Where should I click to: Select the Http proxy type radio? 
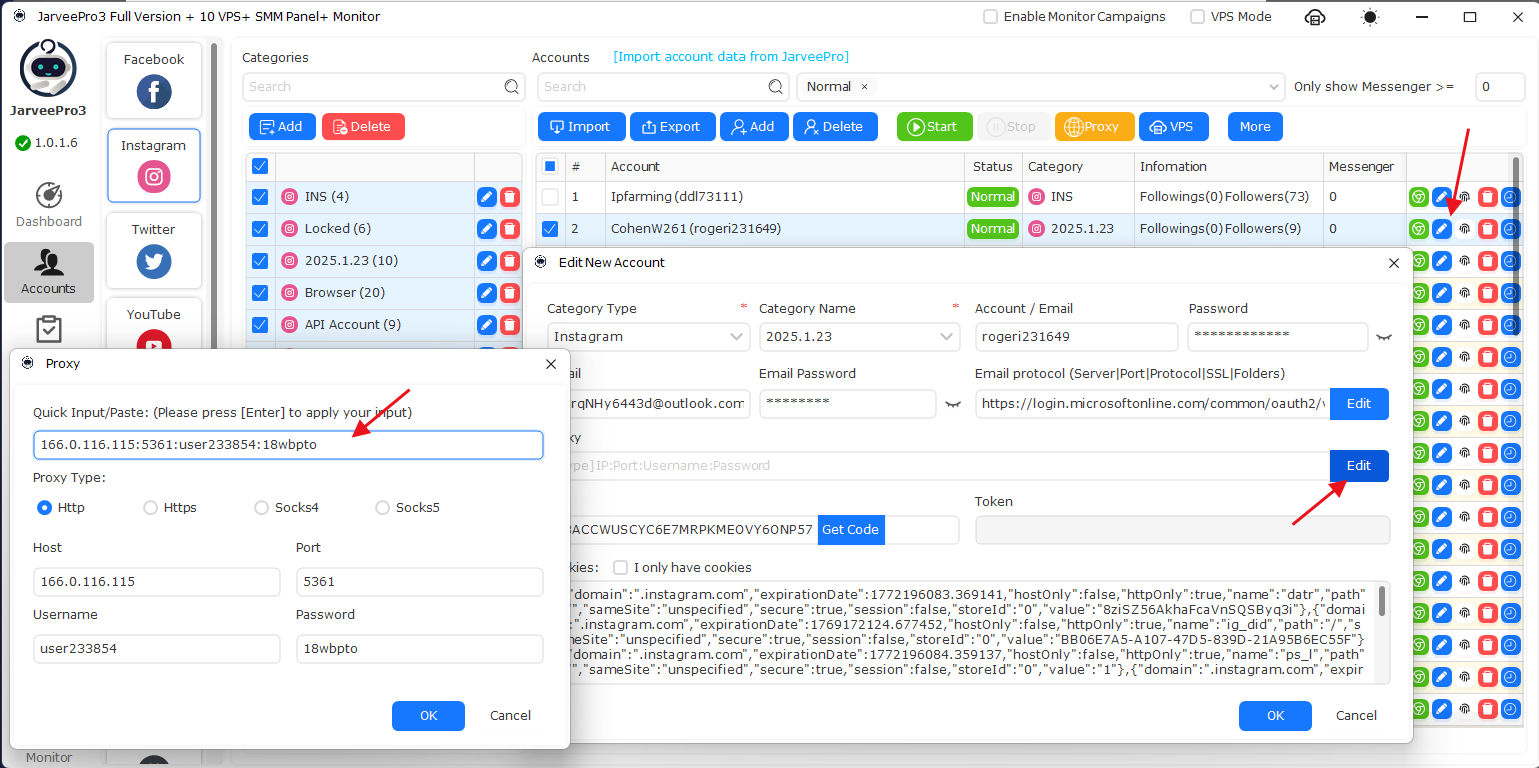(44, 508)
